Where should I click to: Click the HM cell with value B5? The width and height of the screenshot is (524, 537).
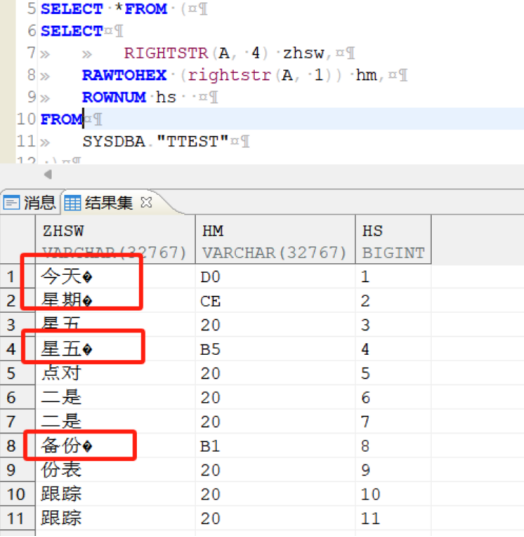275,349
